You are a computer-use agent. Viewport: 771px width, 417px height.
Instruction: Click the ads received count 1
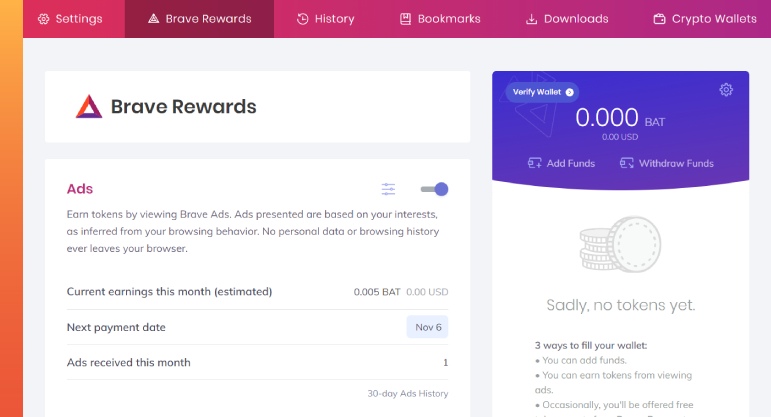click(x=445, y=362)
